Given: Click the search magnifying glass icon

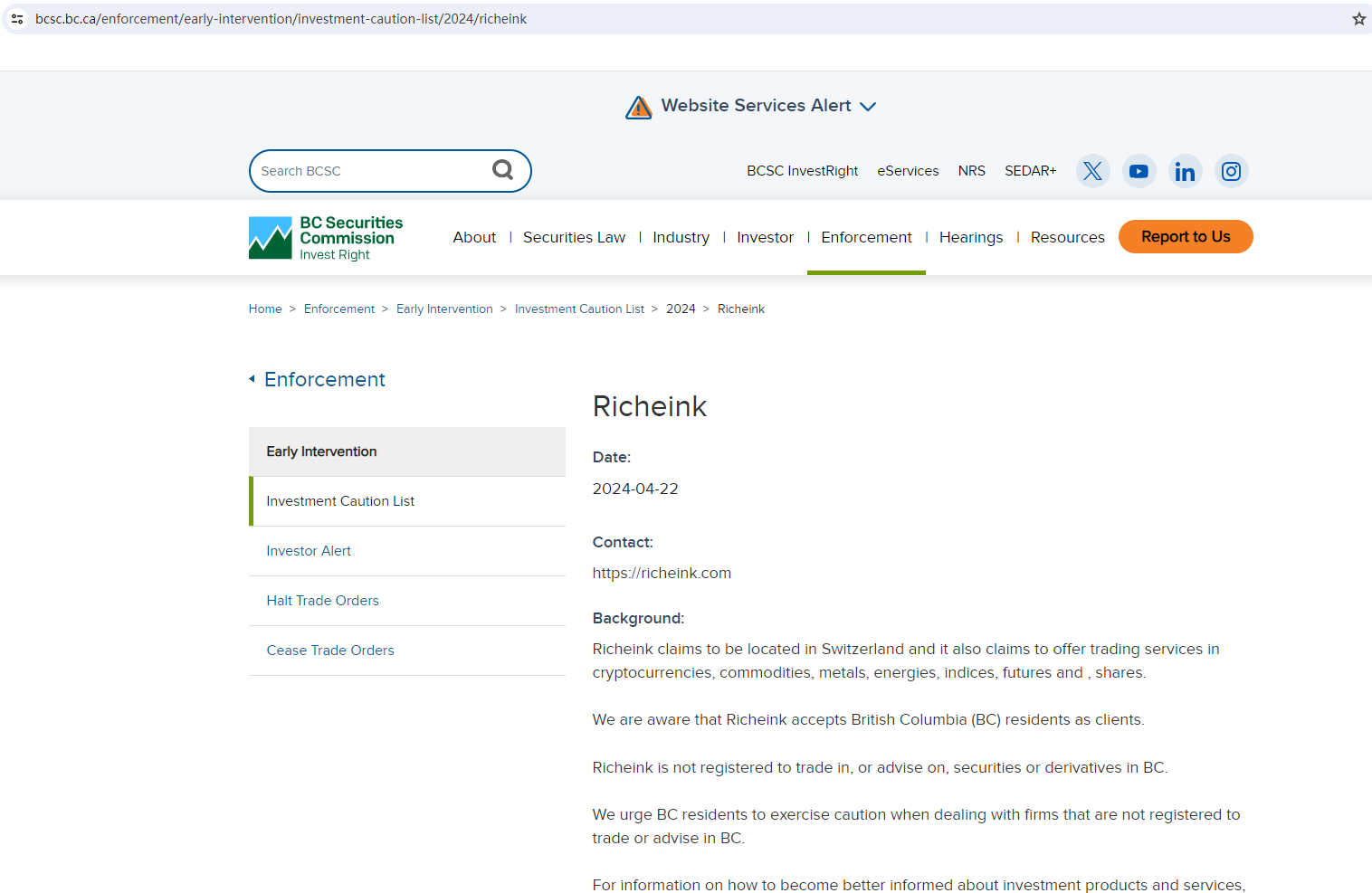Looking at the screenshot, I should point(502,170).
